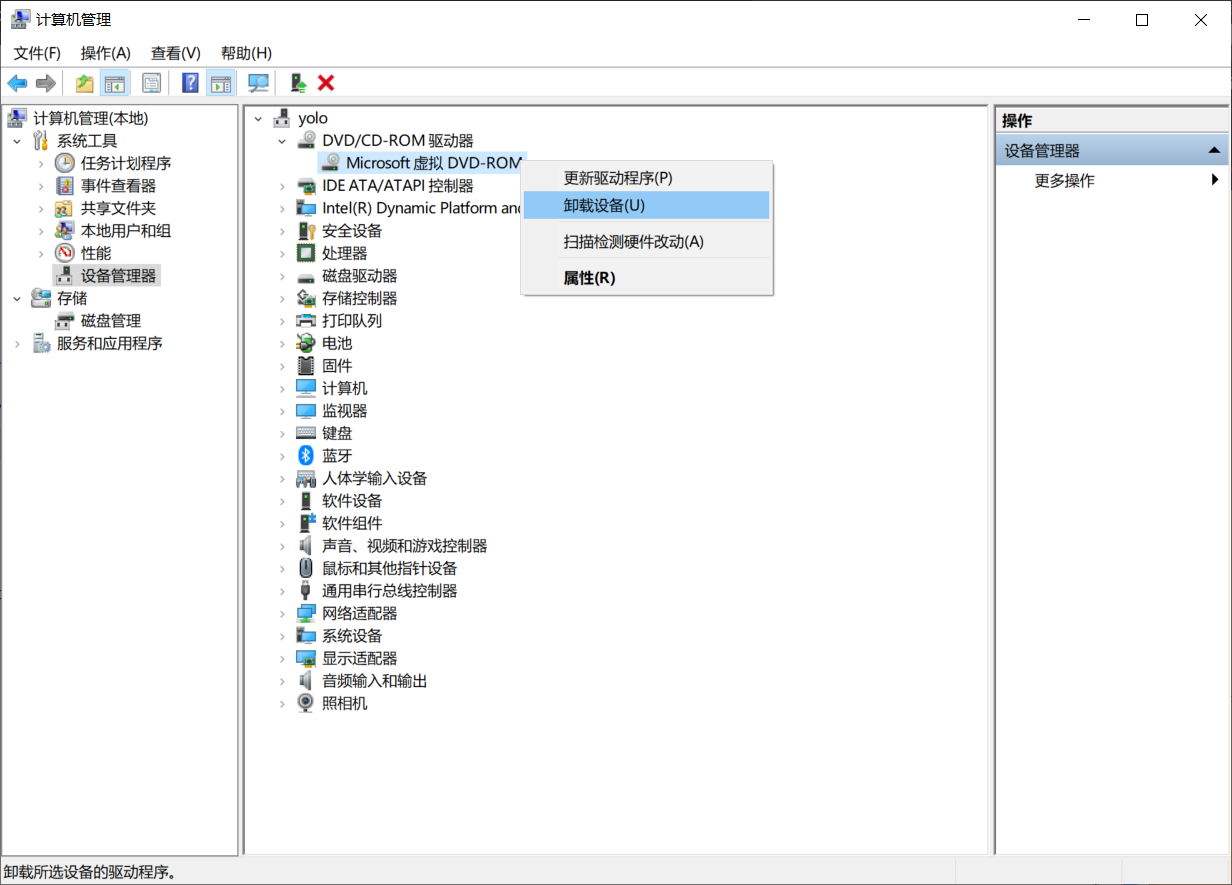The height and width of the screenshot is (885, 1232).
Task: Expand the 网络适配器 category
Action: tap(282, 613)
